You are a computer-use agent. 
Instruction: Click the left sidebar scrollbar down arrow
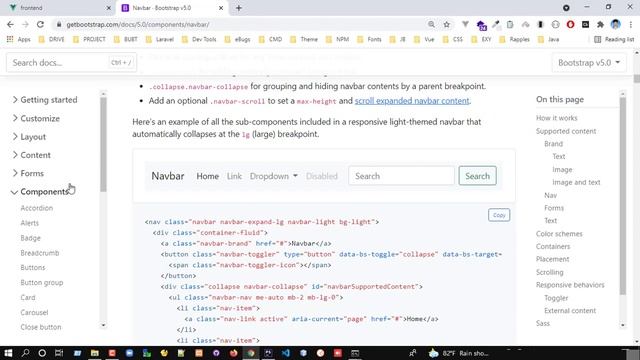point(103,325)
